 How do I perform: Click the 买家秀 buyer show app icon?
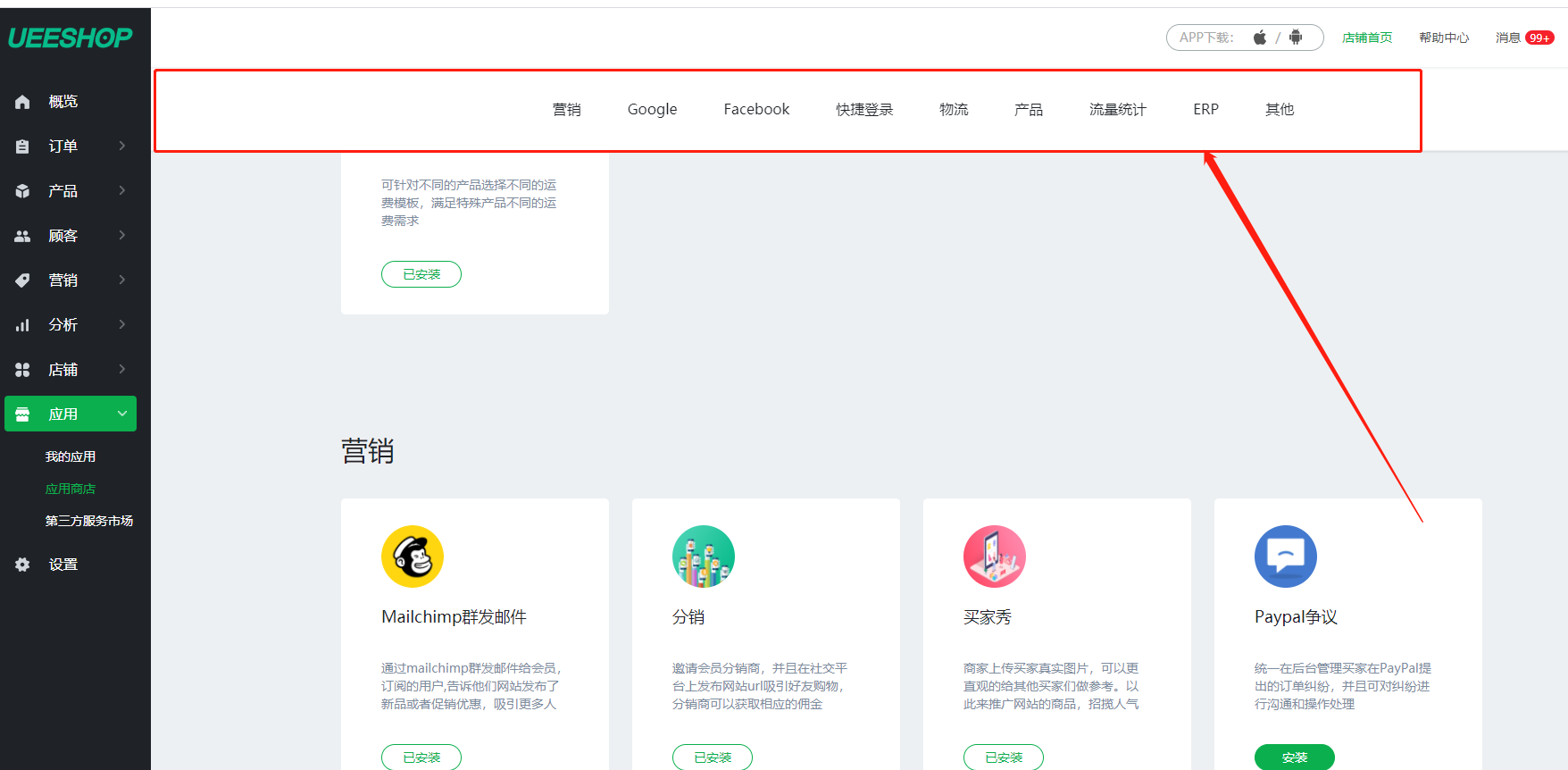pyautogui.click(x=994, y=557)
